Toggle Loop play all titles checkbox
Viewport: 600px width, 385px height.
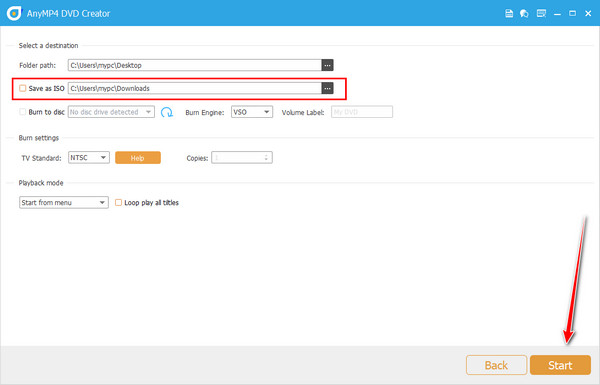[x=119, y=202]
